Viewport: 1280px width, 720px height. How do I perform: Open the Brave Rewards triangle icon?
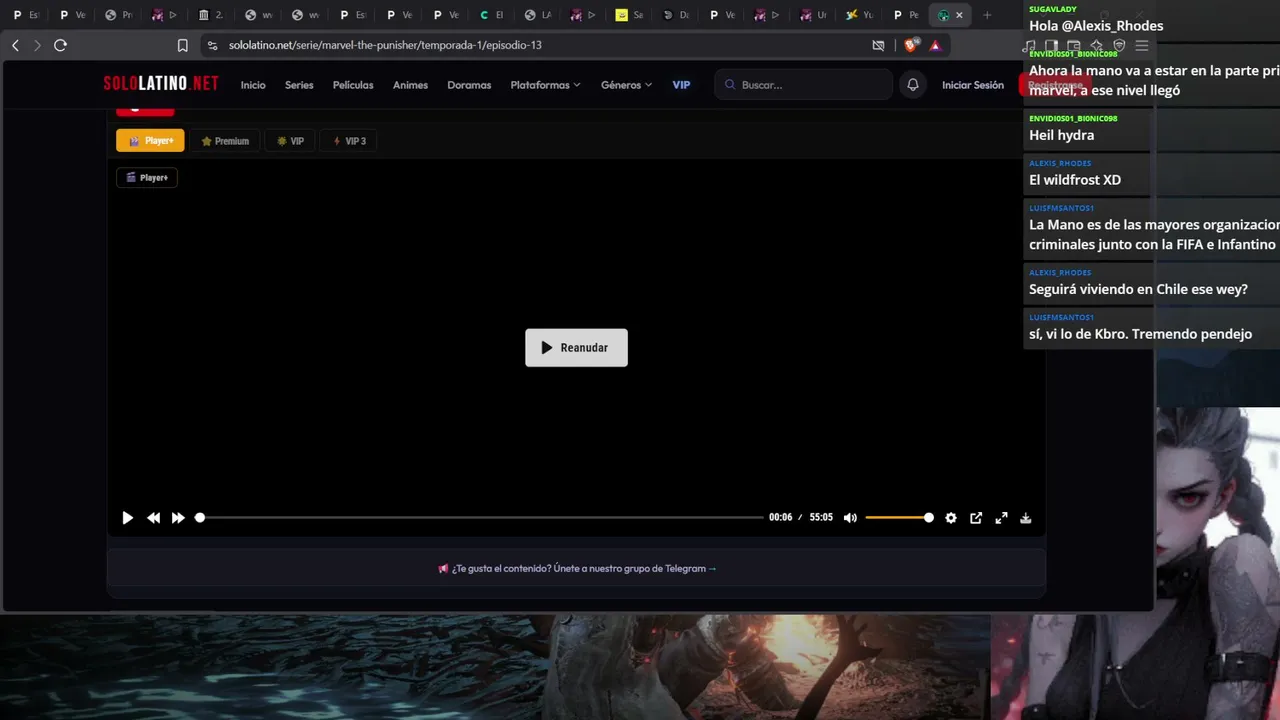(935, 45)
